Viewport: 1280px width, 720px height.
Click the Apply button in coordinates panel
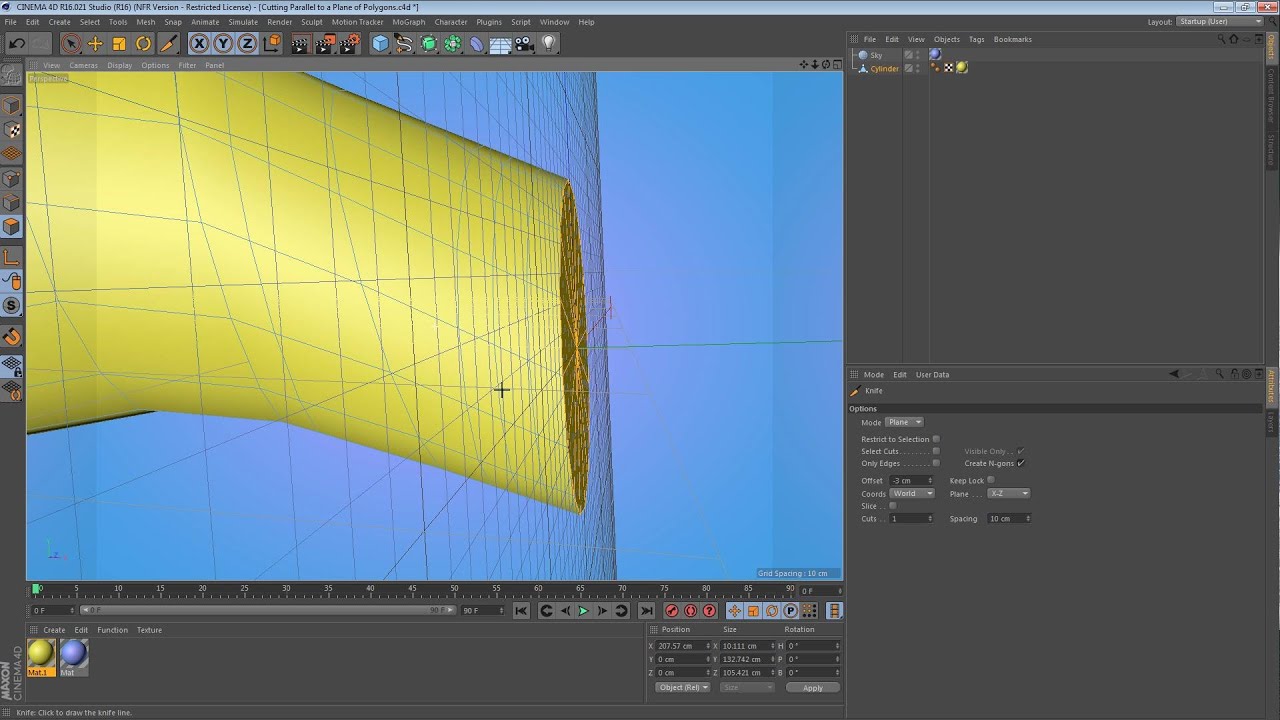[x=813, y=687]
